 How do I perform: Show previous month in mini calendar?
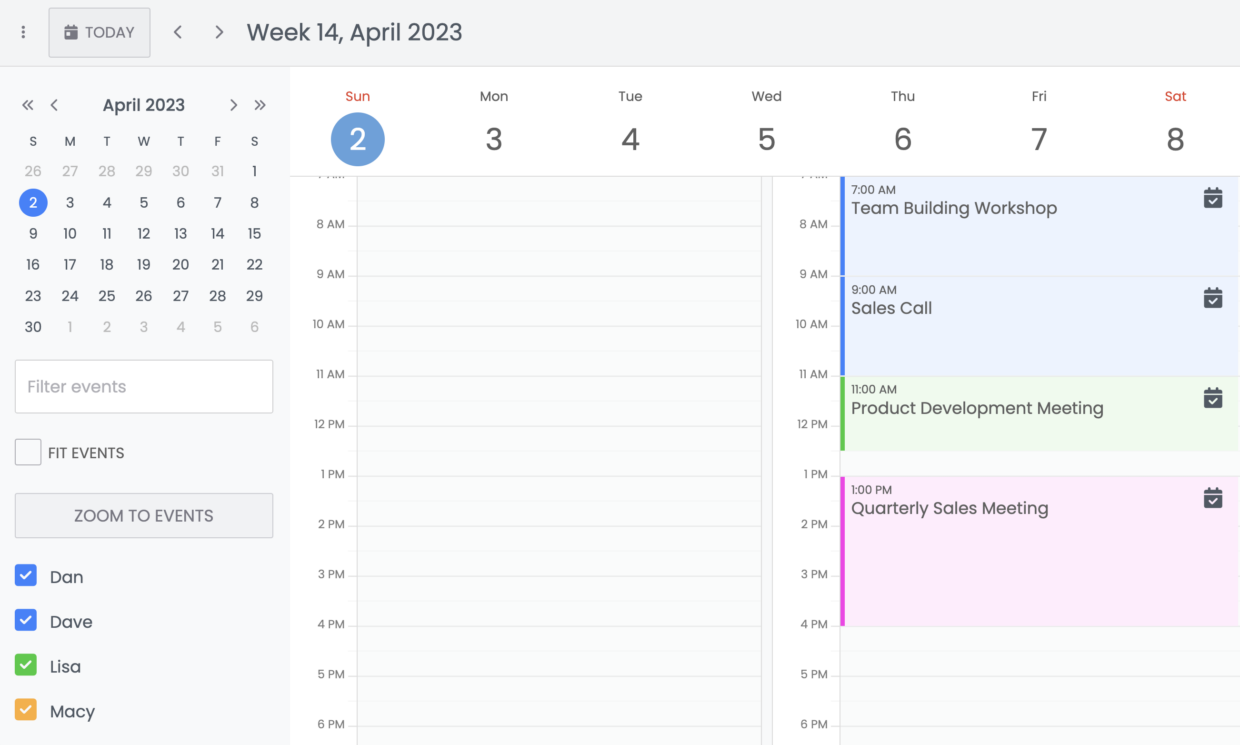54,105
